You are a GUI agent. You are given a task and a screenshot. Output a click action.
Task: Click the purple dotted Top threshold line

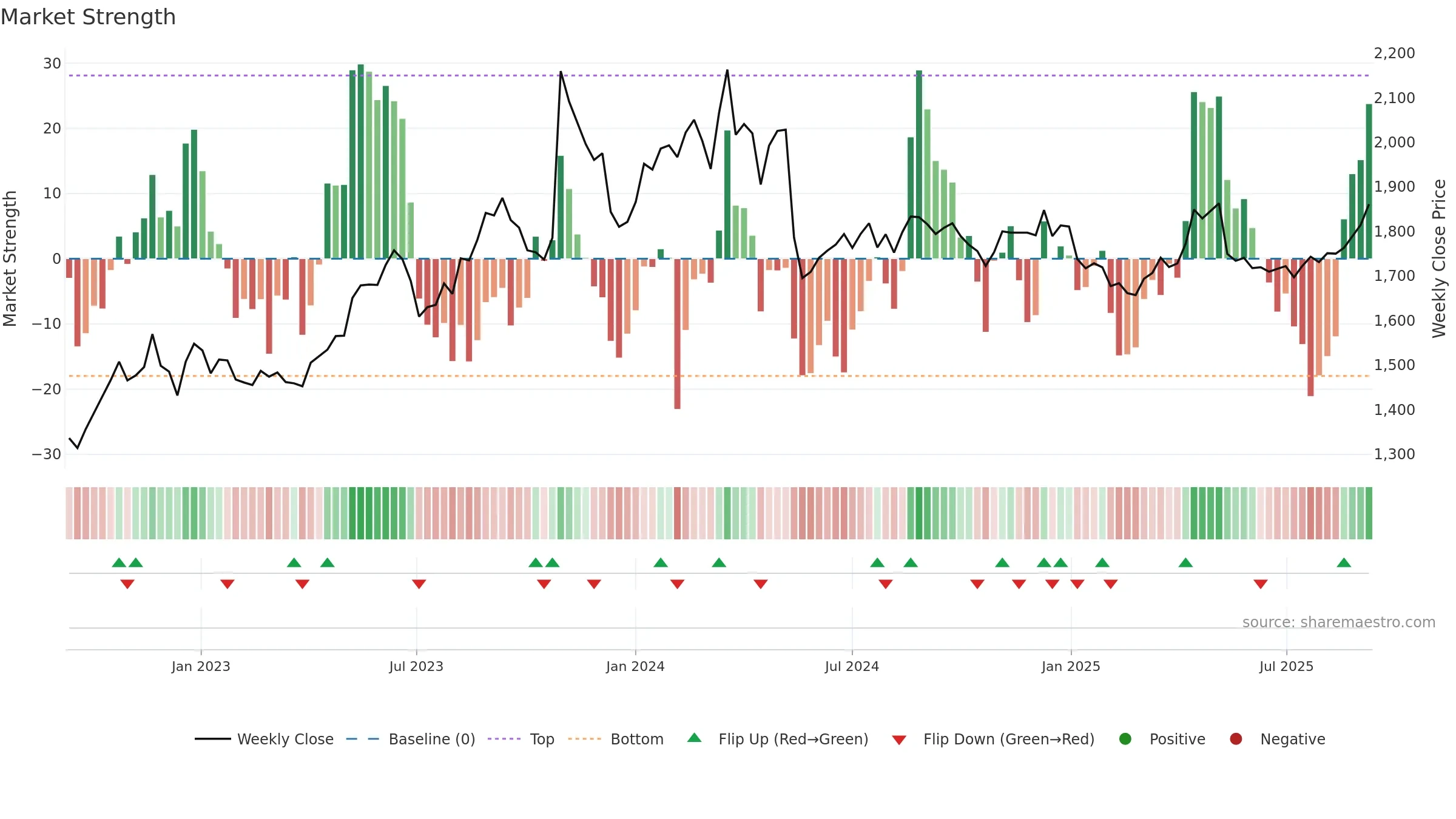click(x=719, y=76)
